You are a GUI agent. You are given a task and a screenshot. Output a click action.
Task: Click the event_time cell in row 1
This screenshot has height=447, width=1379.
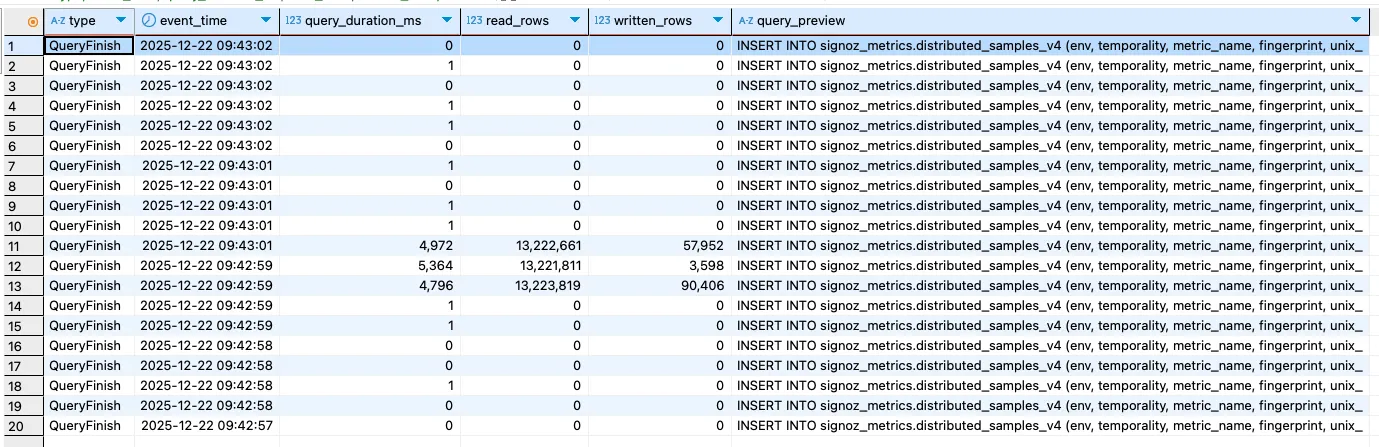click(206, 45)
